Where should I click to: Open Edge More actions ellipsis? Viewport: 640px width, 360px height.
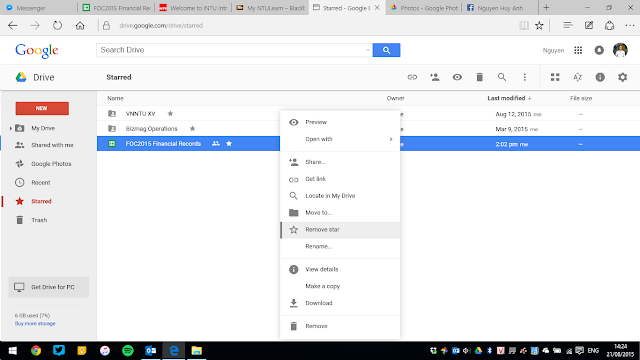[630, 25]
